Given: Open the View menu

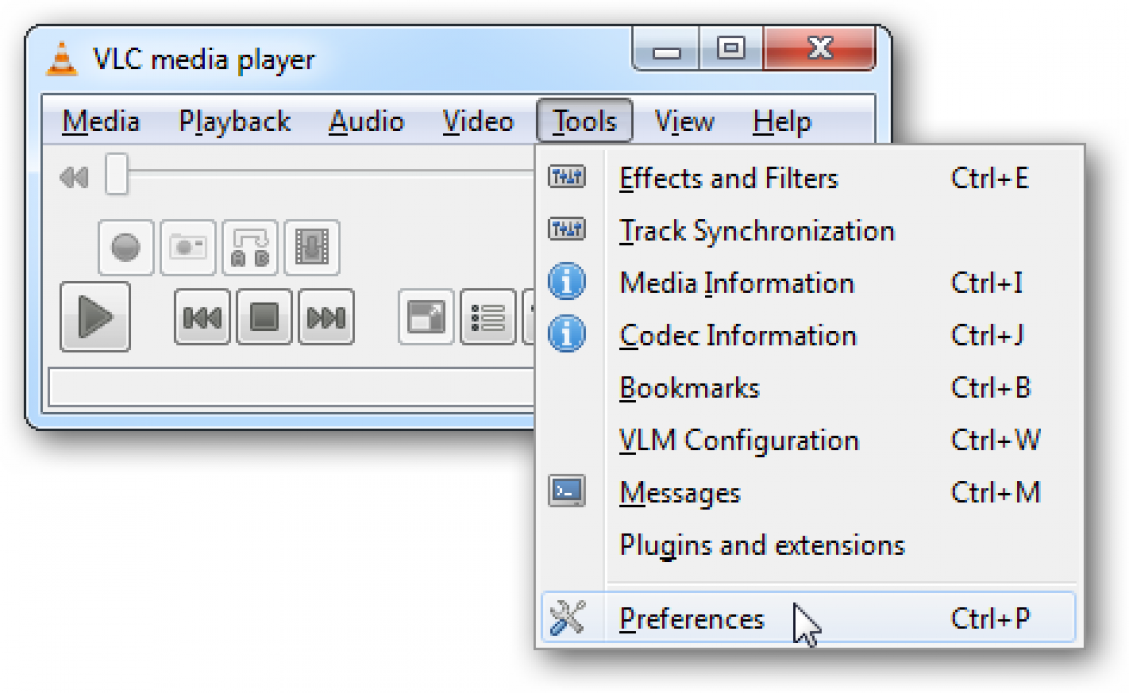Looking at the screenshot, I should click(684, 121).
